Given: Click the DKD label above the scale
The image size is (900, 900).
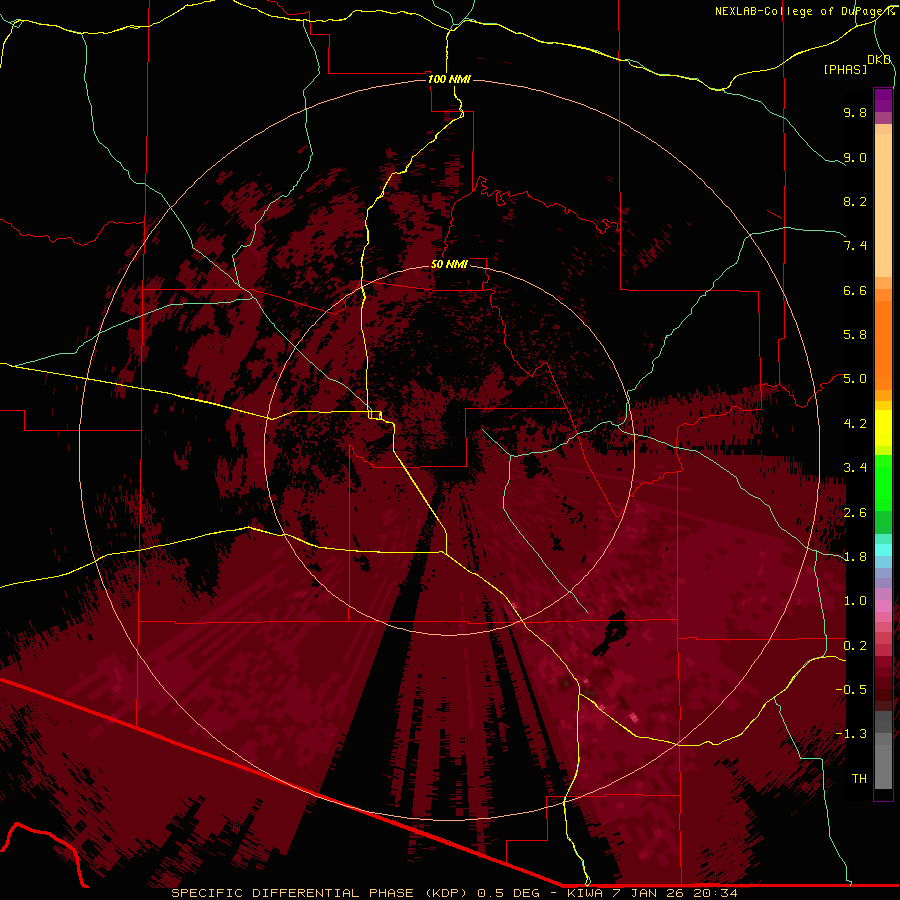Looking at the screenshot, I should click(x=879, y=60).
